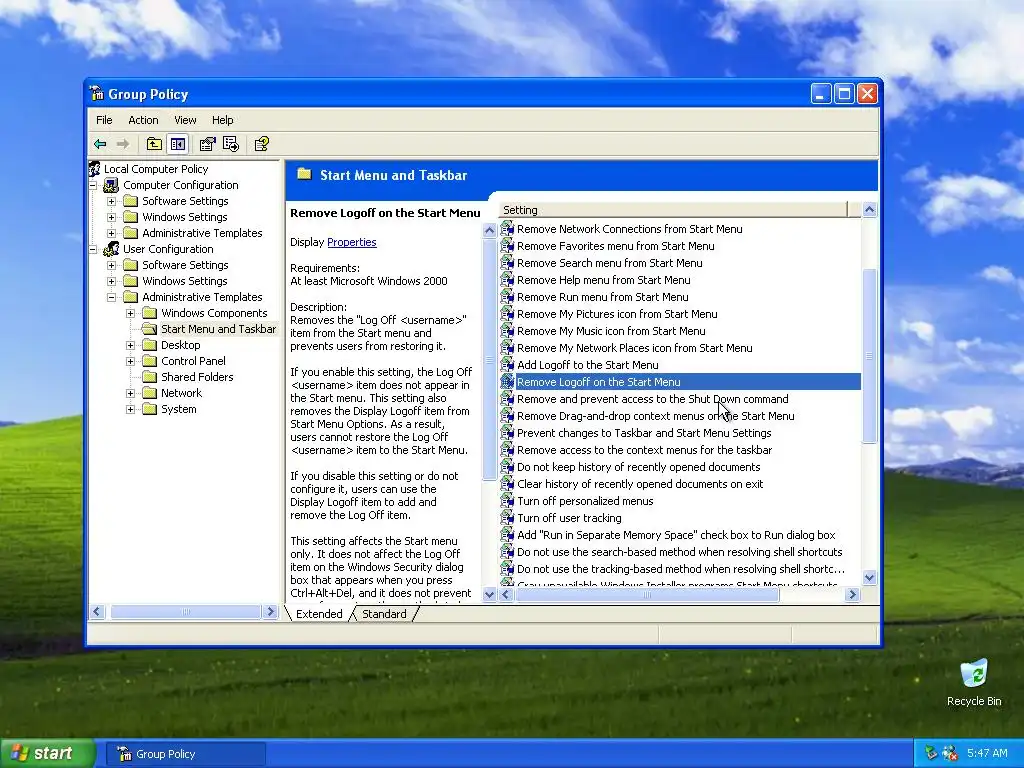Screen dimensions: 1024x768
Task: Click the Export List toolbar icon
Action: [x=231, y=144]
